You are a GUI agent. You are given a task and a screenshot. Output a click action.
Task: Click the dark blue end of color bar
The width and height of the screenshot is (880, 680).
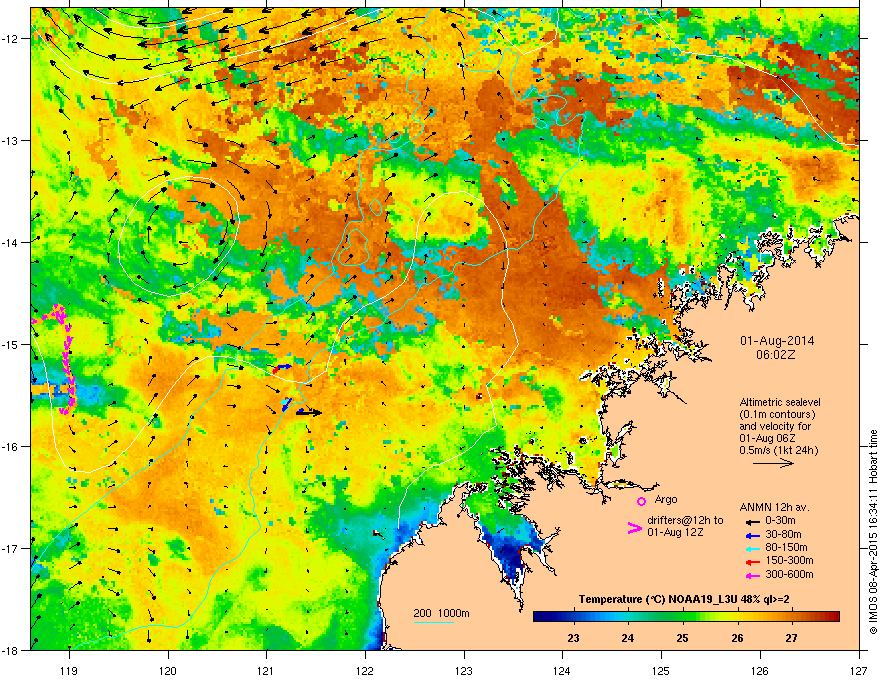click(x=540, y=617)
